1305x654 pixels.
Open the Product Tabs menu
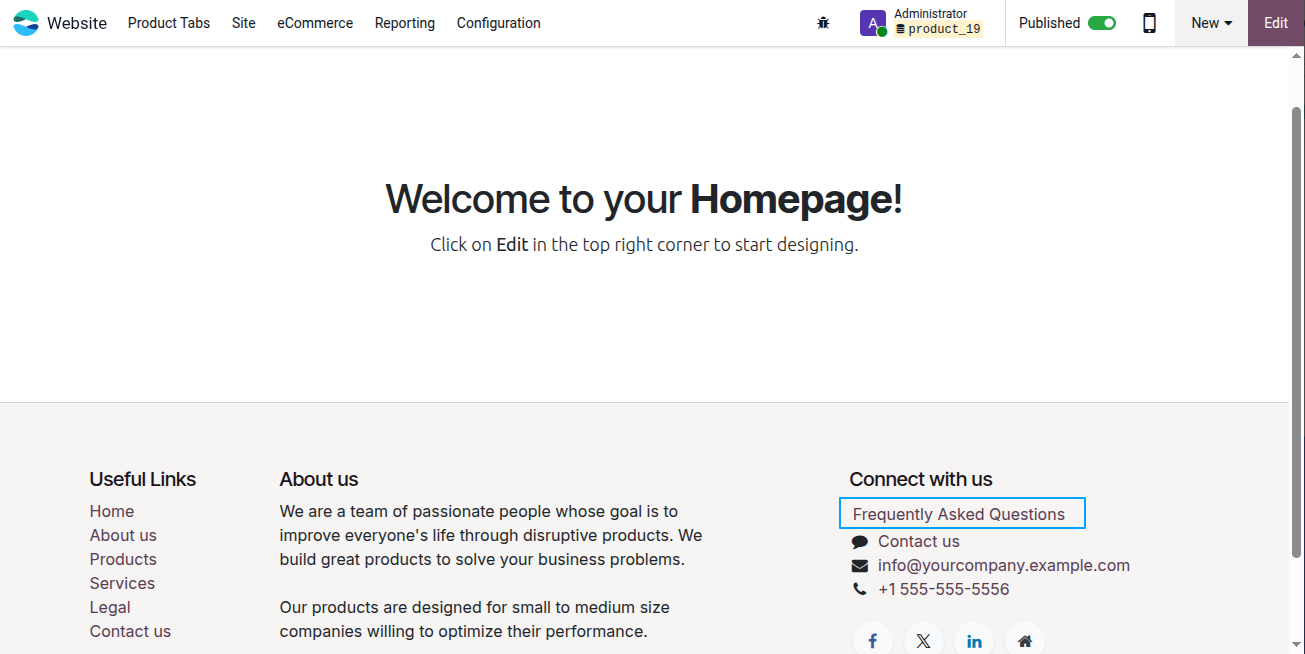(169, 23)
